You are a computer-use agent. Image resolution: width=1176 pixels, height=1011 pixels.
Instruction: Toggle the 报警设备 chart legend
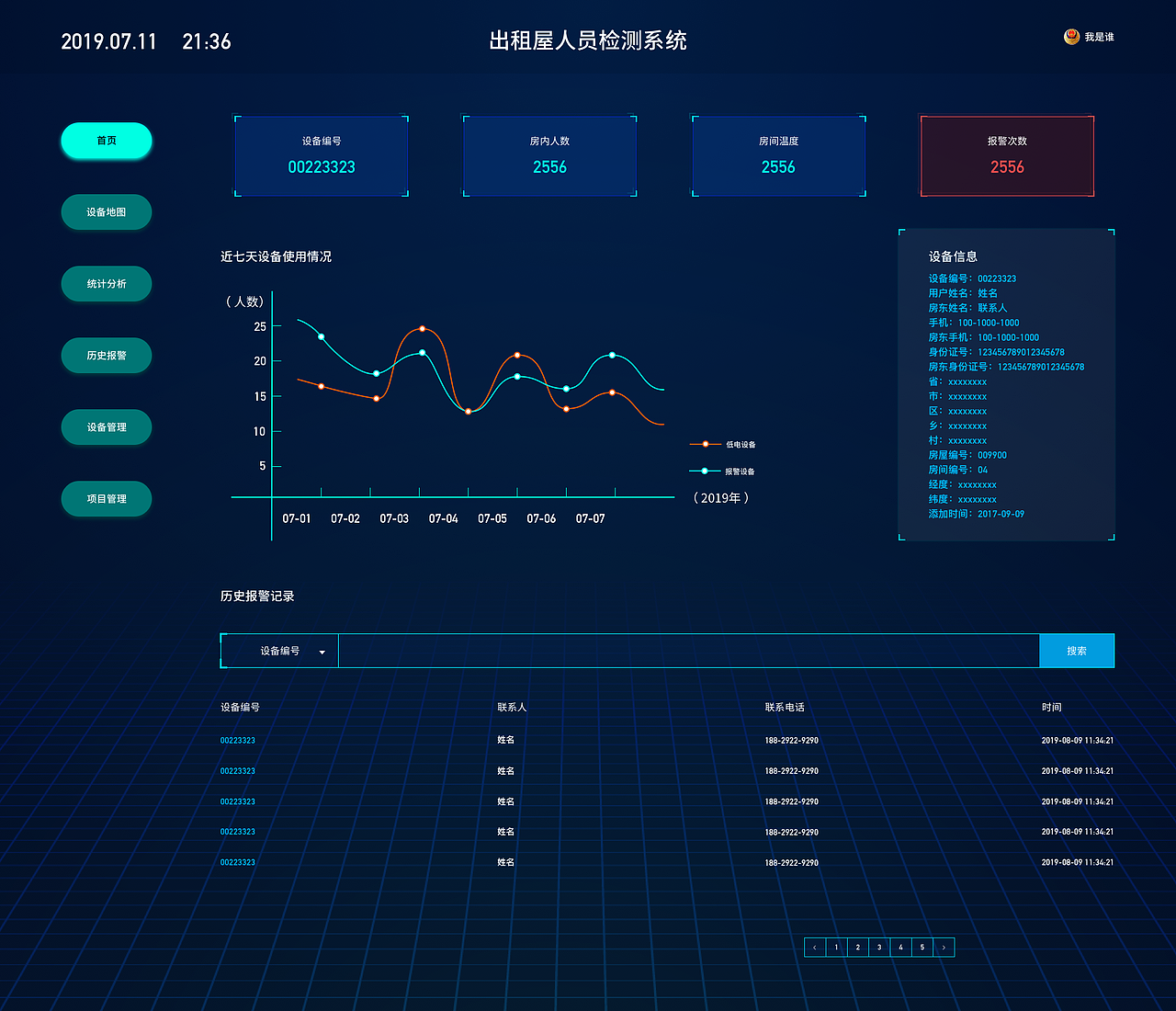[x=722, y=471]
